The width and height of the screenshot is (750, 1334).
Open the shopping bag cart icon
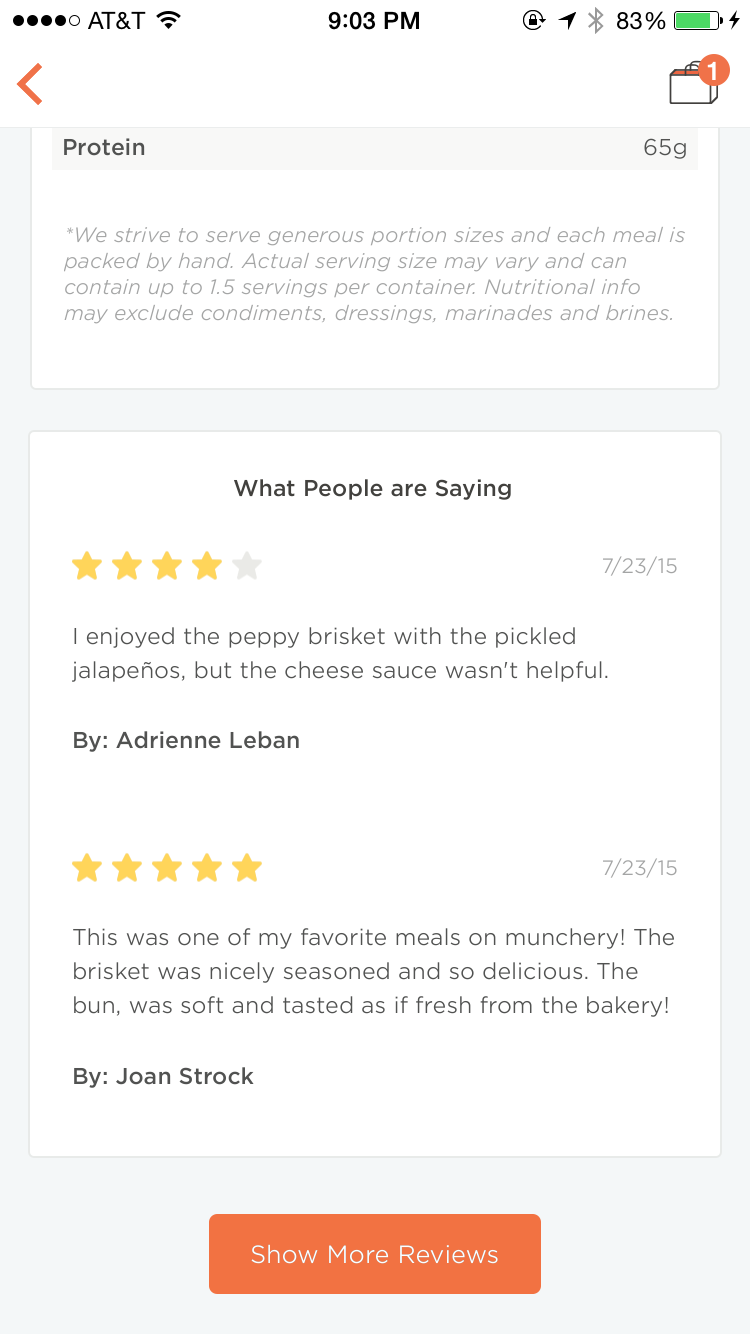[x=690, y=86]
